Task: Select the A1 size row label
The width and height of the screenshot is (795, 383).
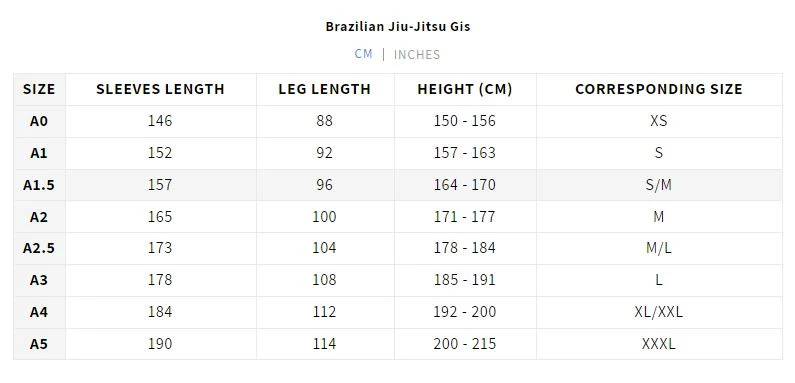Action: tap(39, 153)
